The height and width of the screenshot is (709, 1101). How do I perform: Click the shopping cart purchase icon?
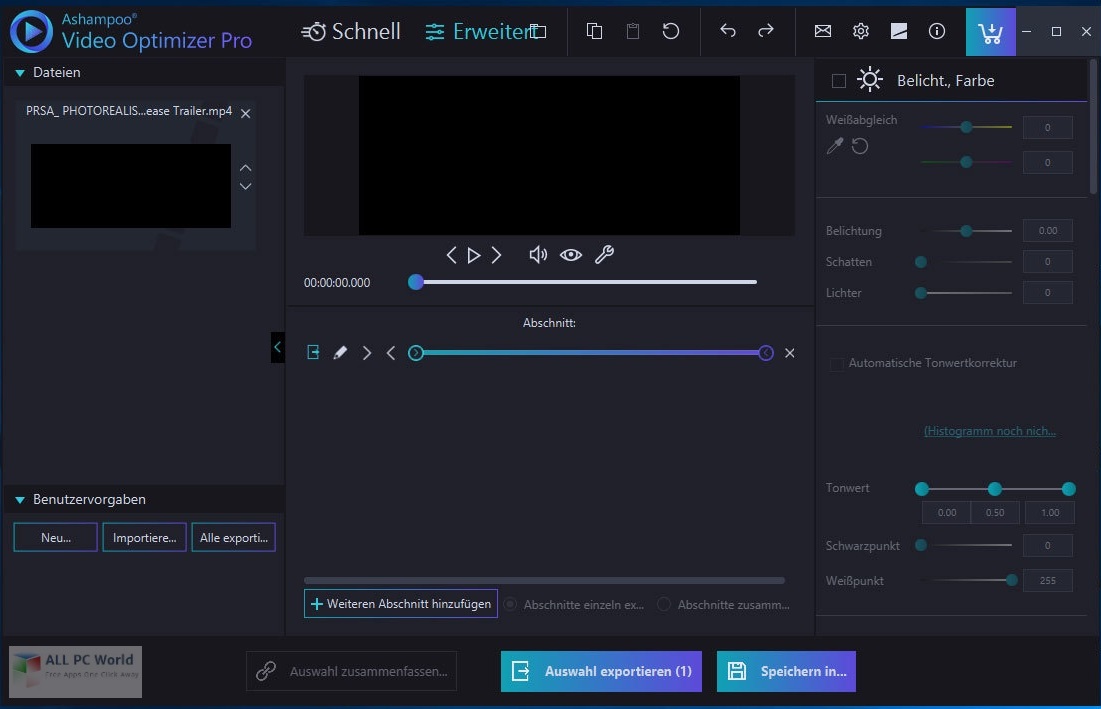[990, 32]
